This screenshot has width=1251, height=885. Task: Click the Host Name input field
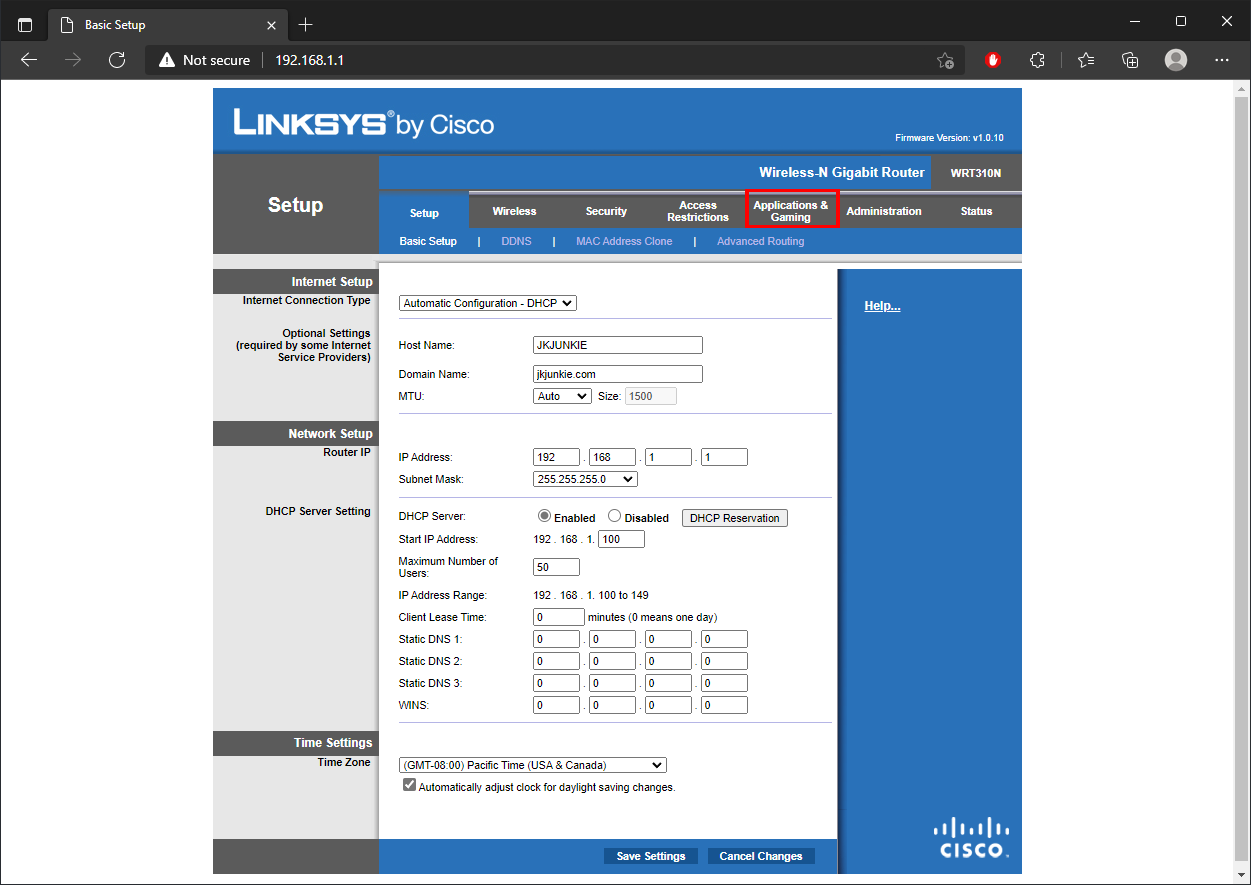click(x=618, y=345)
